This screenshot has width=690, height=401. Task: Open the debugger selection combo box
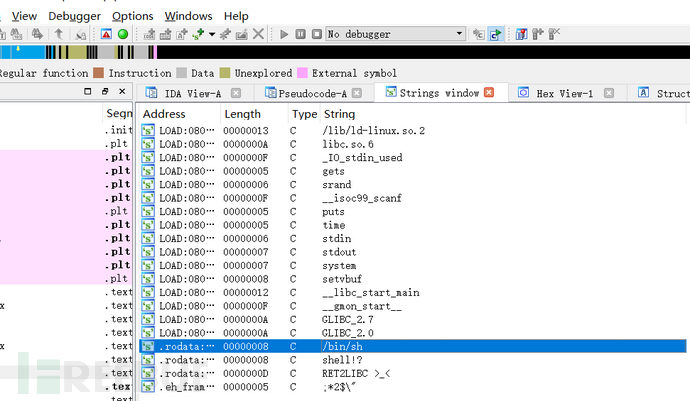click(x=396, y=34)
